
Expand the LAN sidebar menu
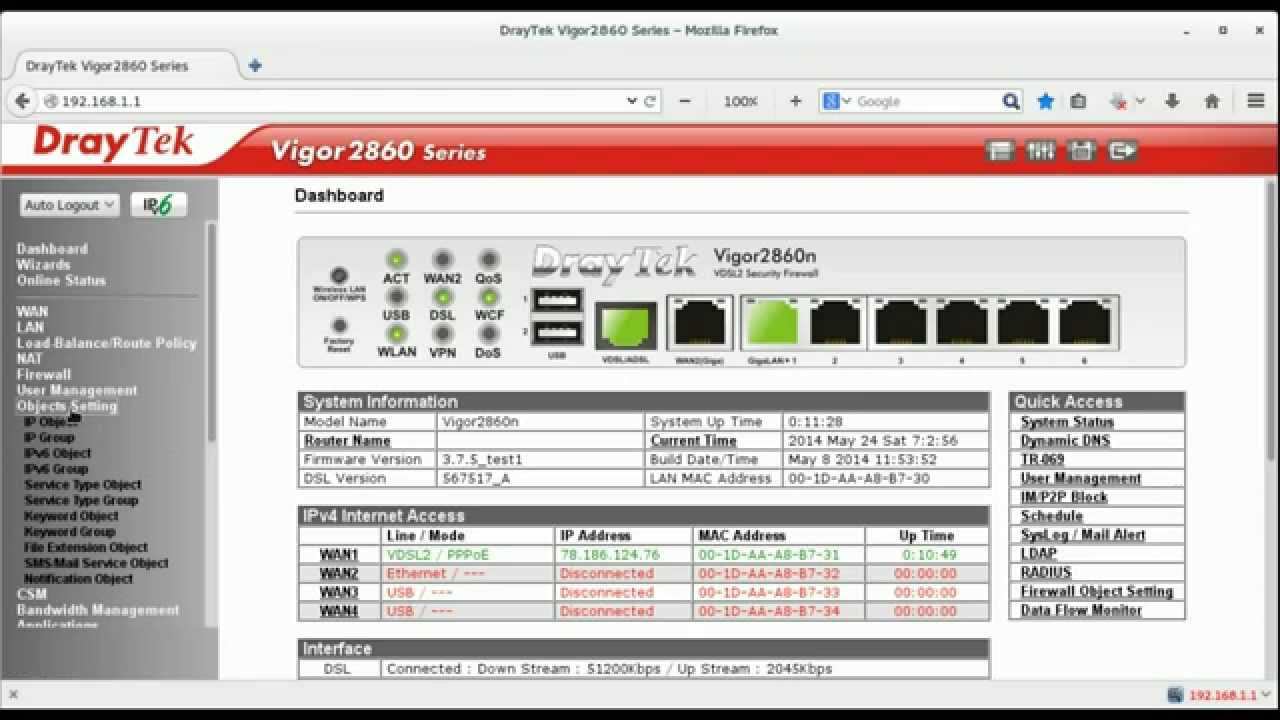(30, 327)
